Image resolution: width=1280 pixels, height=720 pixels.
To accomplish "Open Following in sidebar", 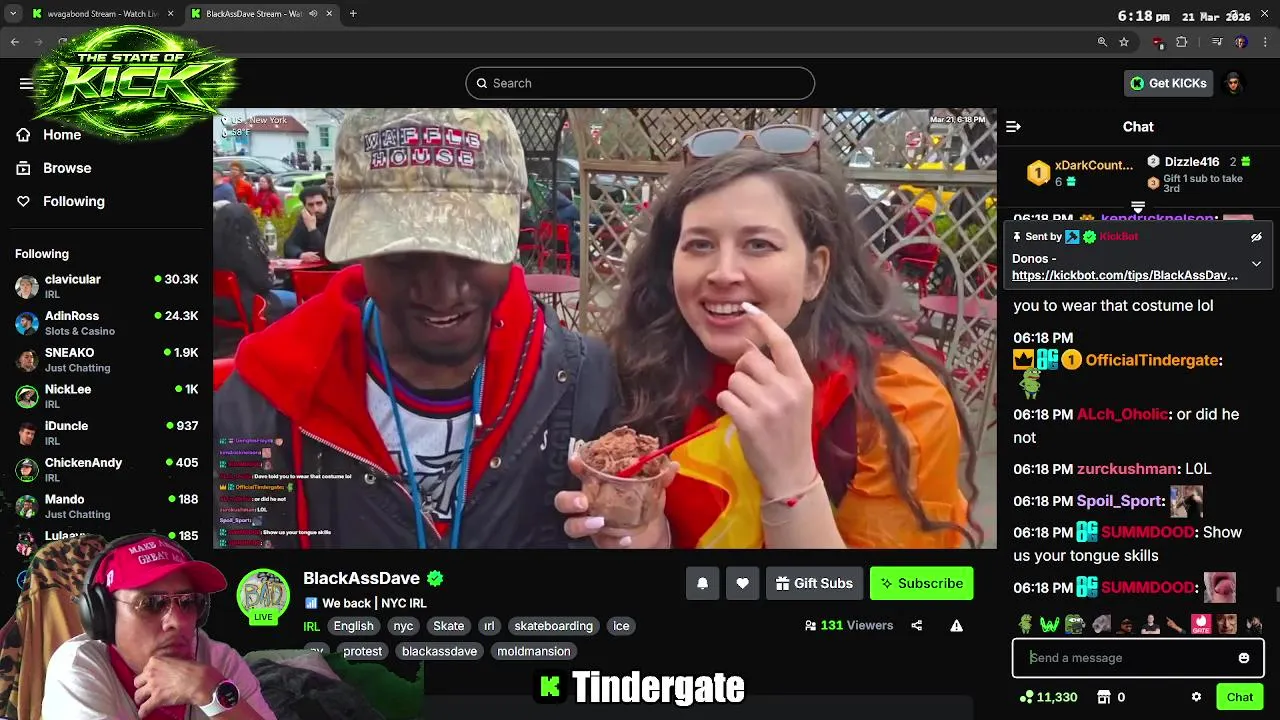I will (x=61, y=201).
